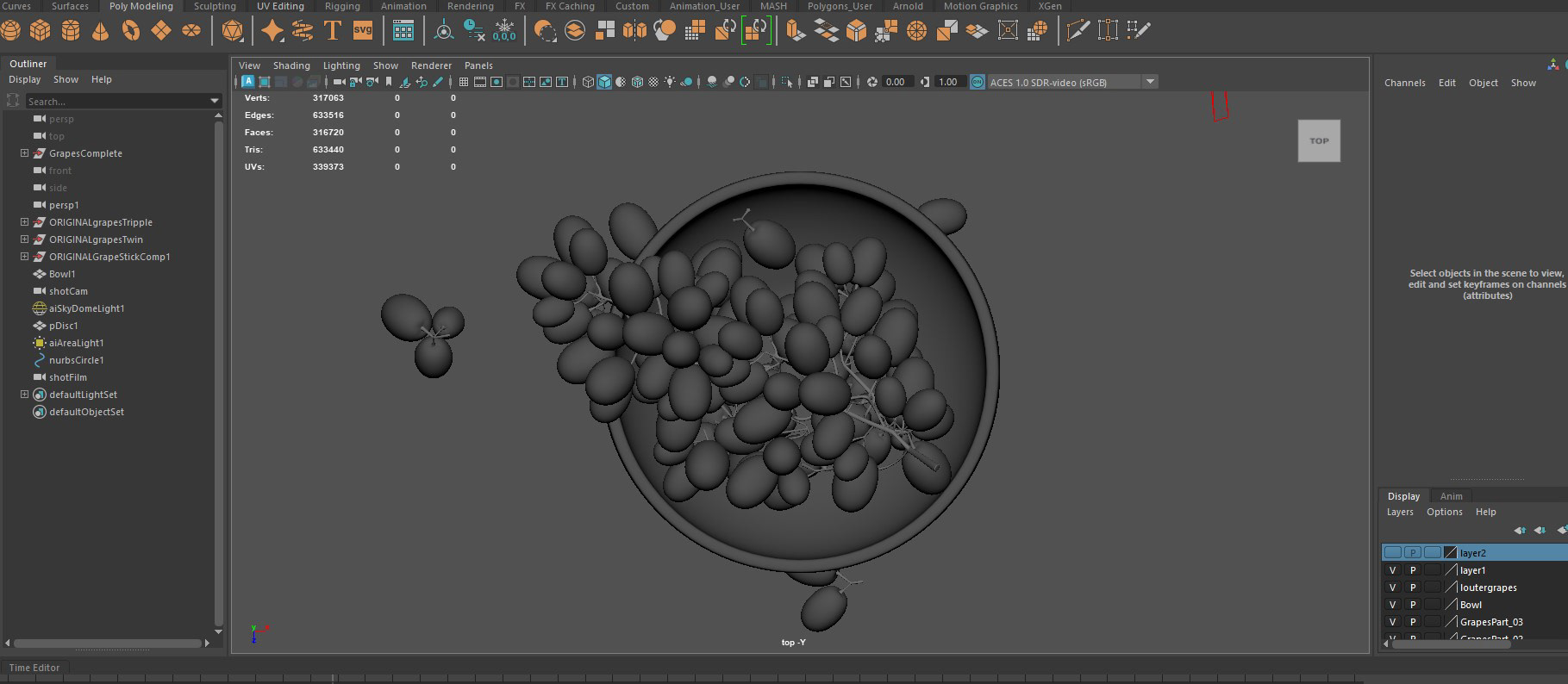This screenshot has width=1568, height=684.
Task: Open the Anim layers tab
Action: 1451,496
